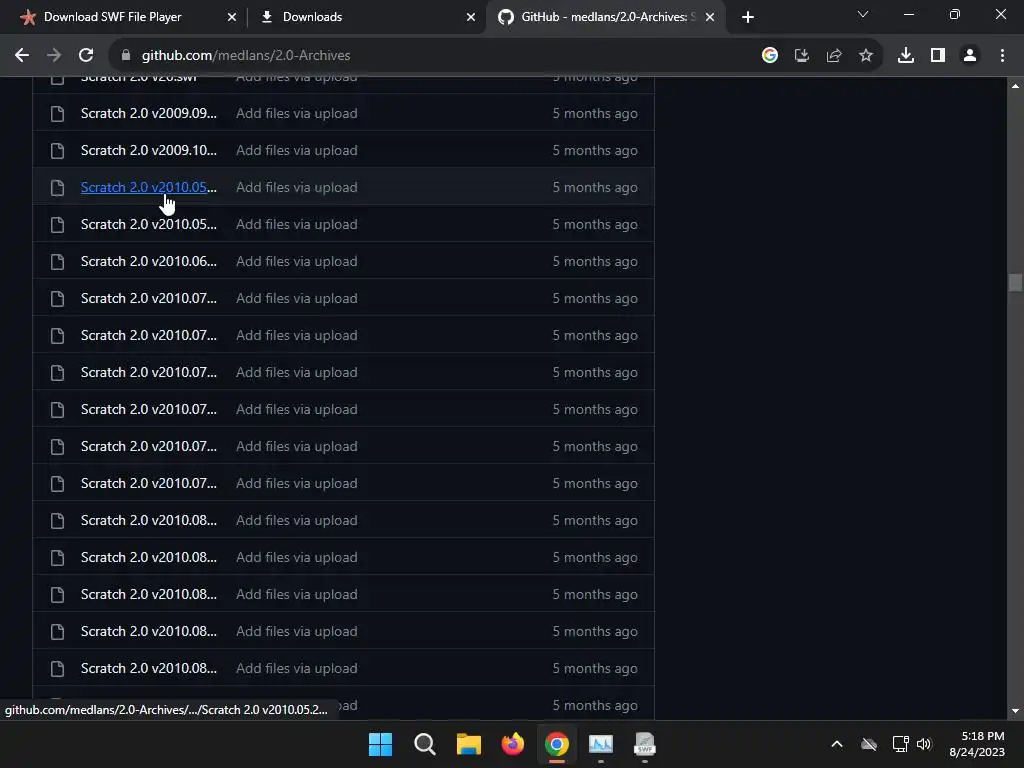Click the Google icon in address bar
This screenshot has width=1024, height=768.
point(770,56)
